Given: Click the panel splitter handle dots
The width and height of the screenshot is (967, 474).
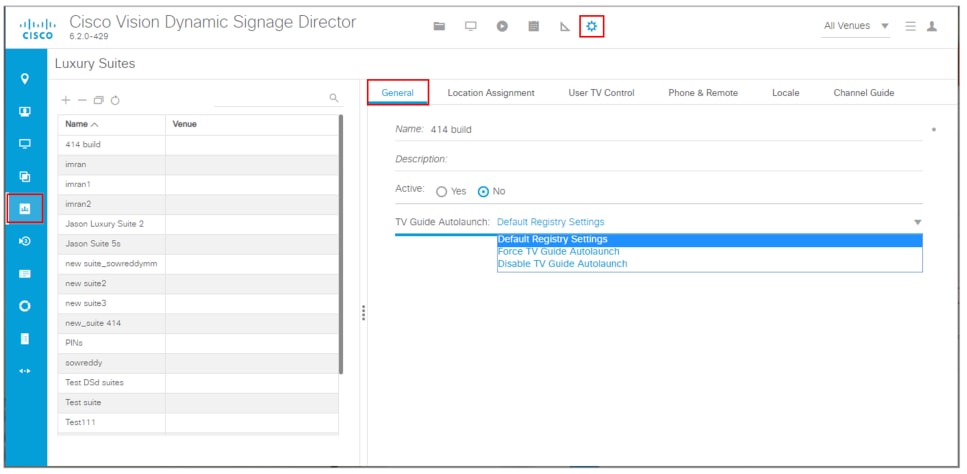Looking at the screenshot, I should [364, 313].
